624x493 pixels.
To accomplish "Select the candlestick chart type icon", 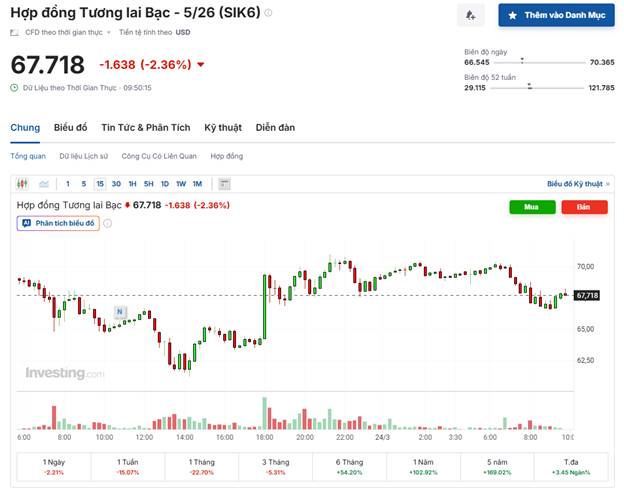I will (24, 184).
